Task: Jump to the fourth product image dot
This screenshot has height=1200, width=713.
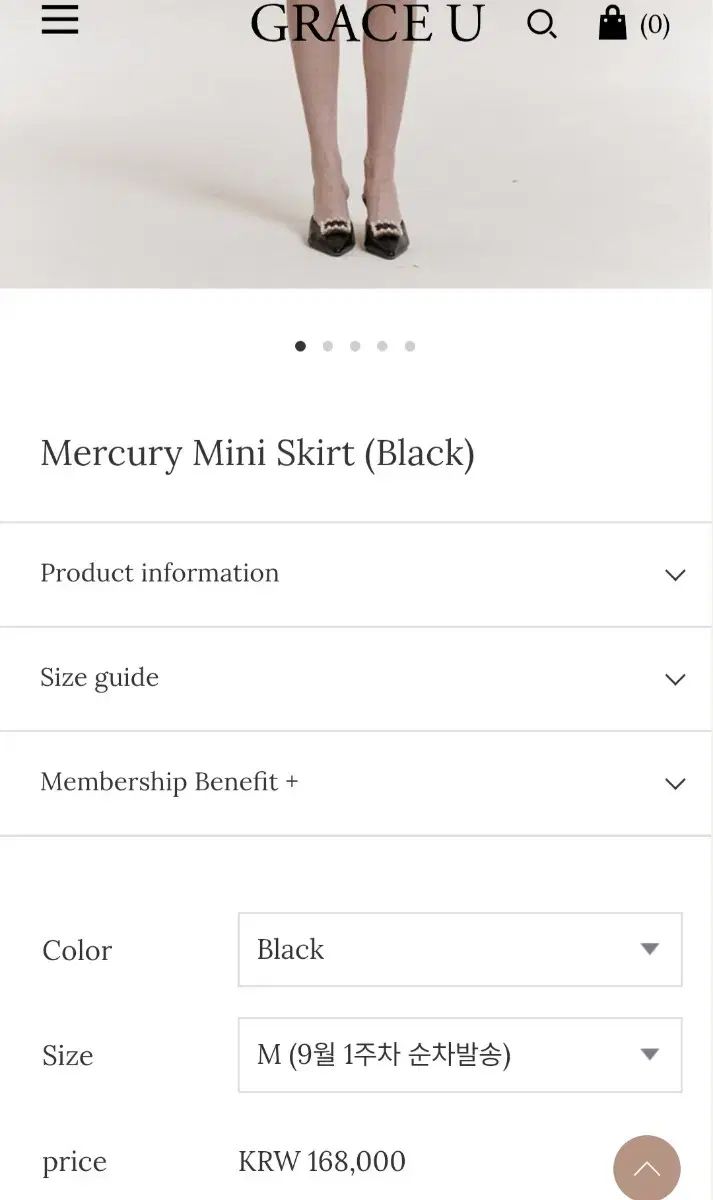Action: [382, 346]
